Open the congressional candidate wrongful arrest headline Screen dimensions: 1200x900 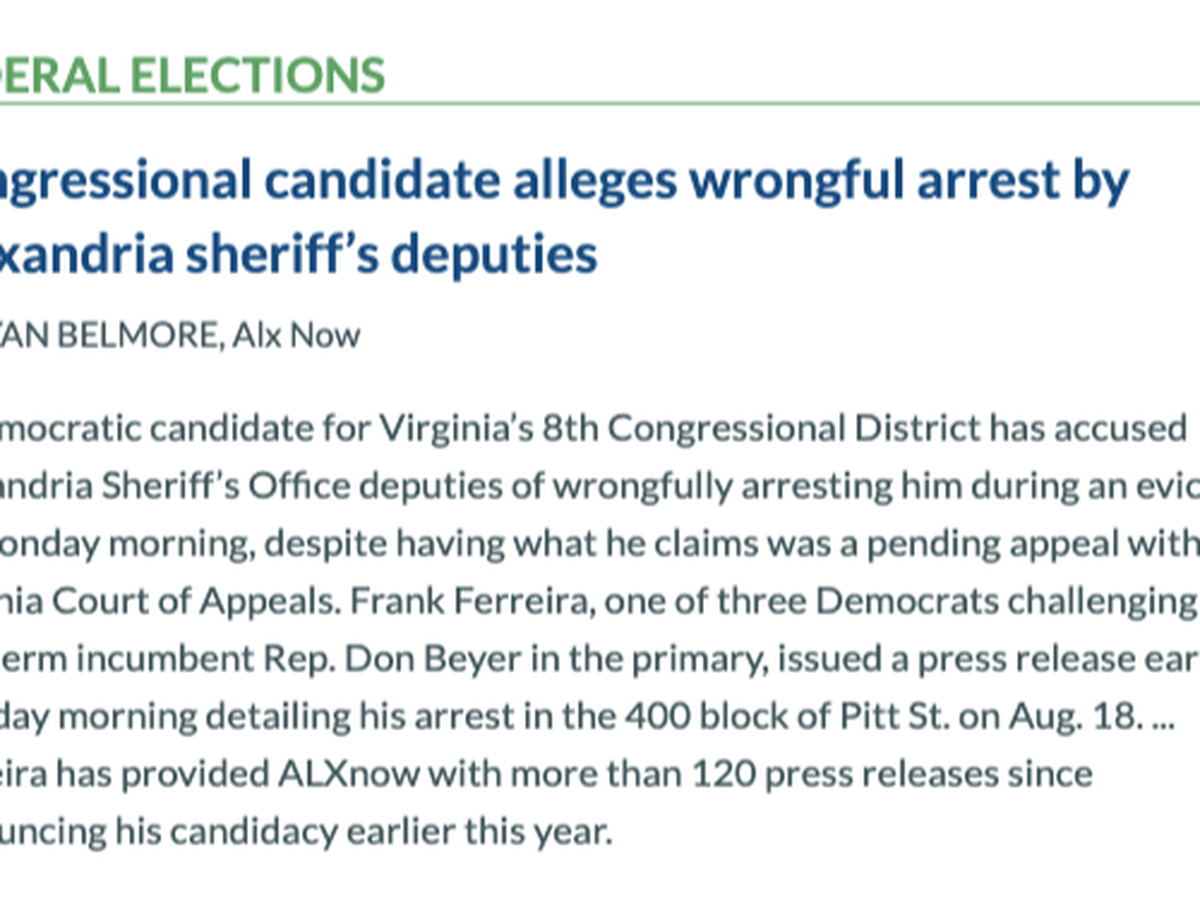560,181
